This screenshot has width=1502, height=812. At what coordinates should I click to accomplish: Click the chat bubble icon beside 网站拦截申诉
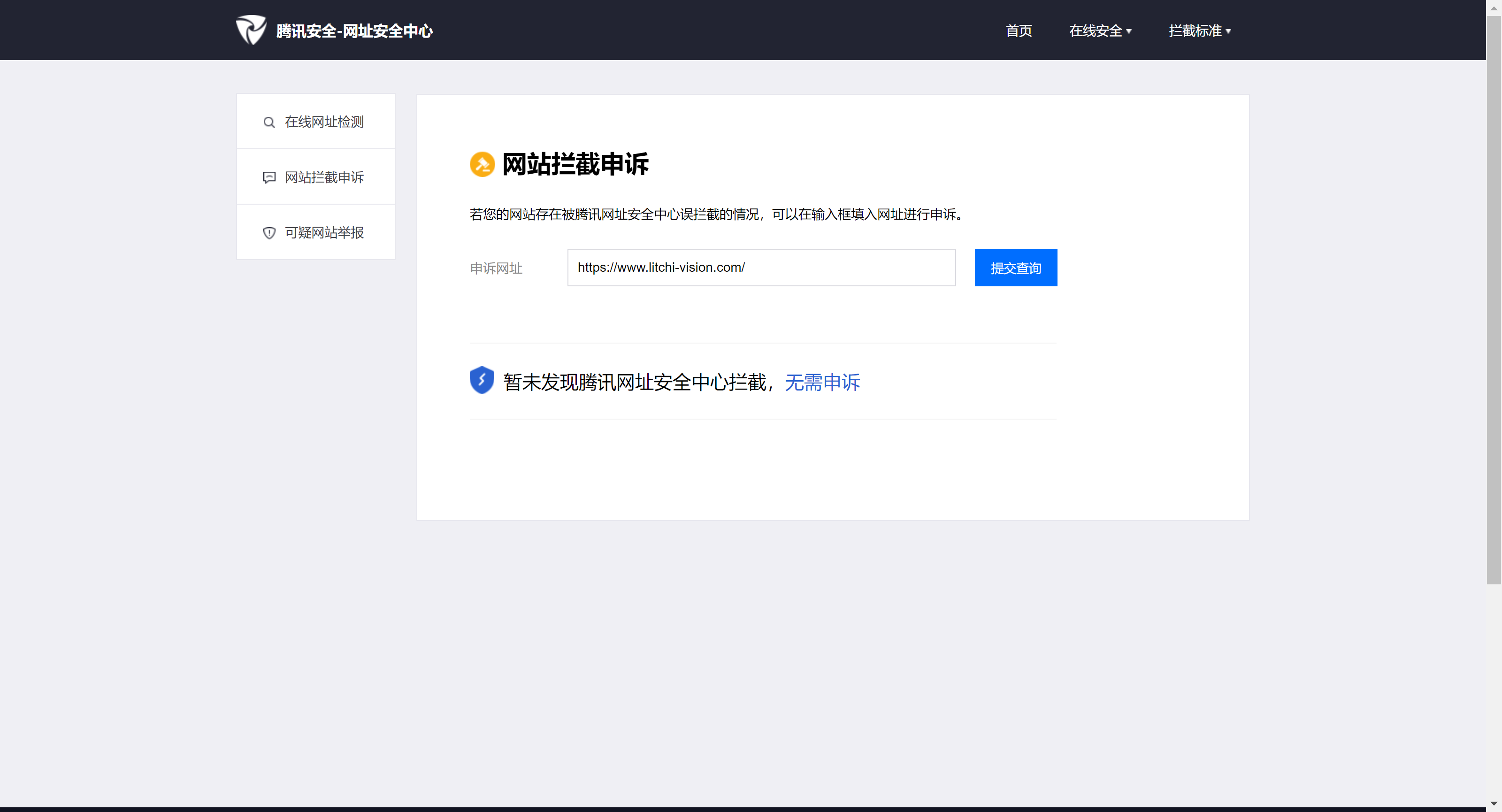[x=269, y=177]
